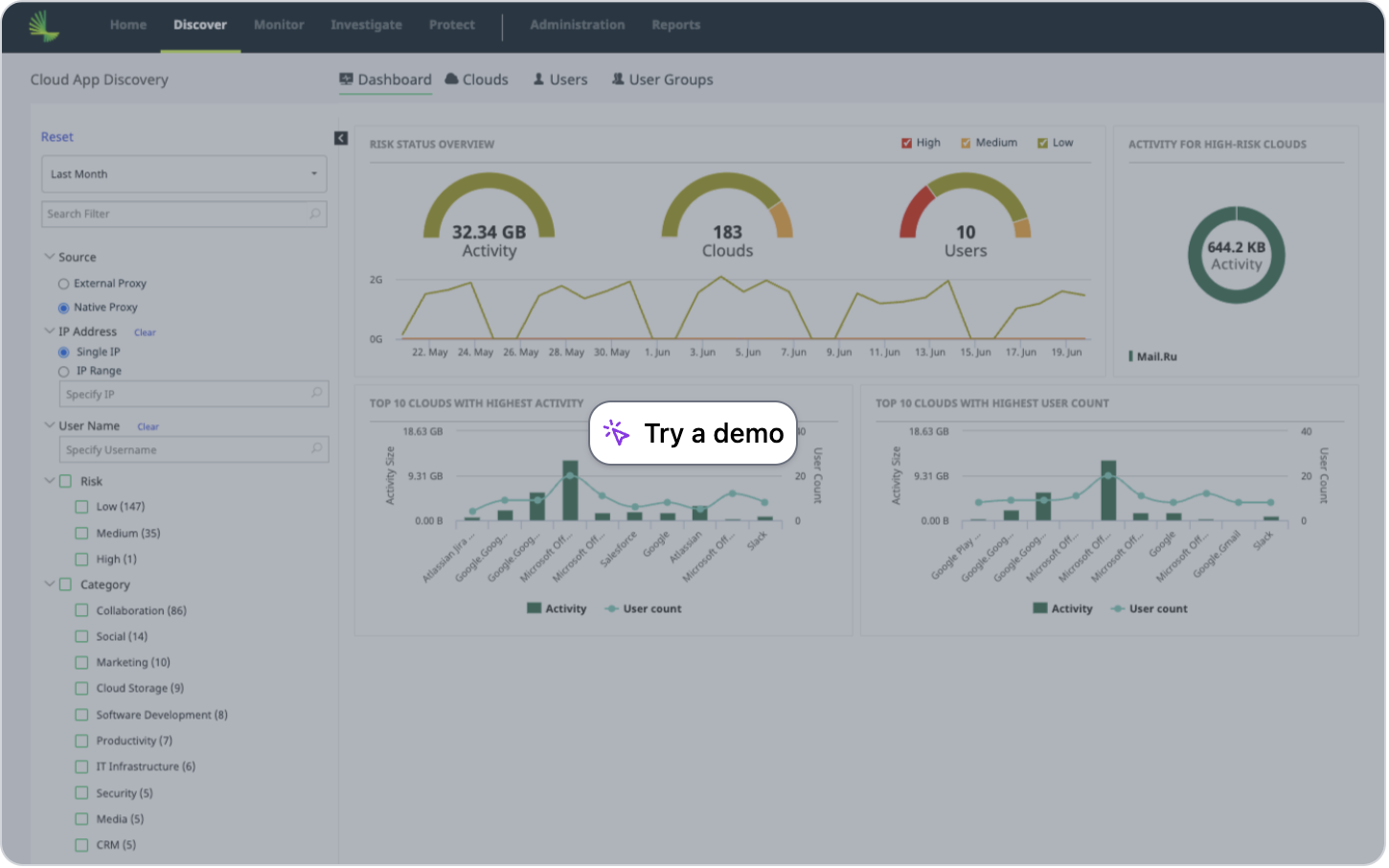This screenshot has height=868, width=1389.
Task: Open the Administration menu
Action: pyautogui.click(x=578, y=25)
